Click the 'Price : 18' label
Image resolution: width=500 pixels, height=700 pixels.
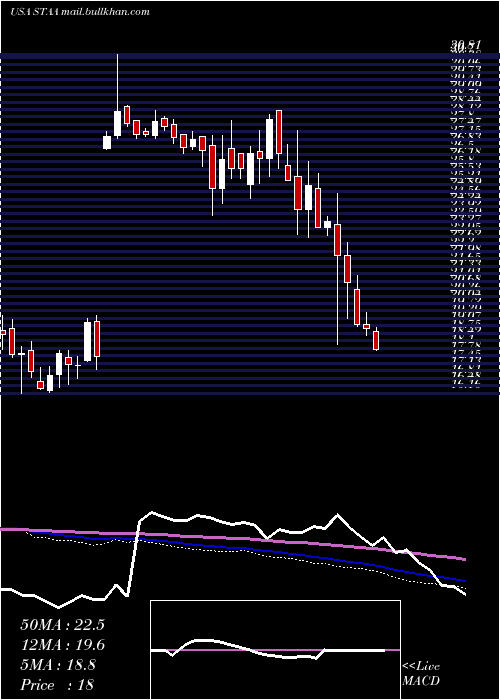57,685
